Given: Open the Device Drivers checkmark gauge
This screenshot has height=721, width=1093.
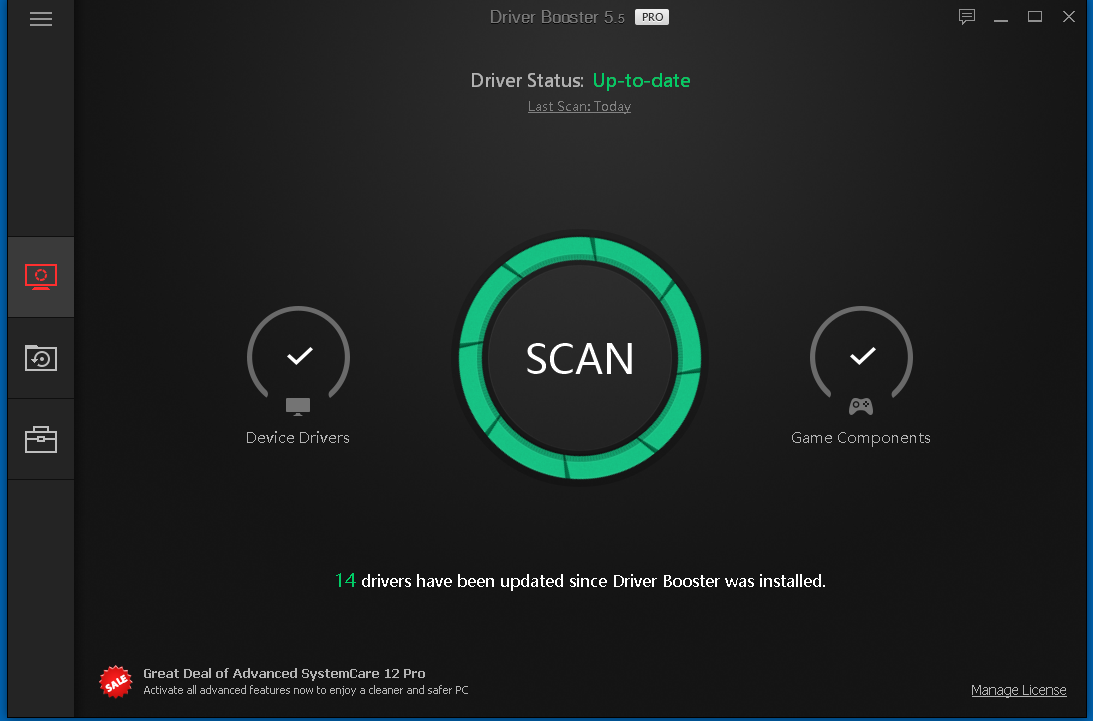Looking at the screenshot, I should point(298,356).
